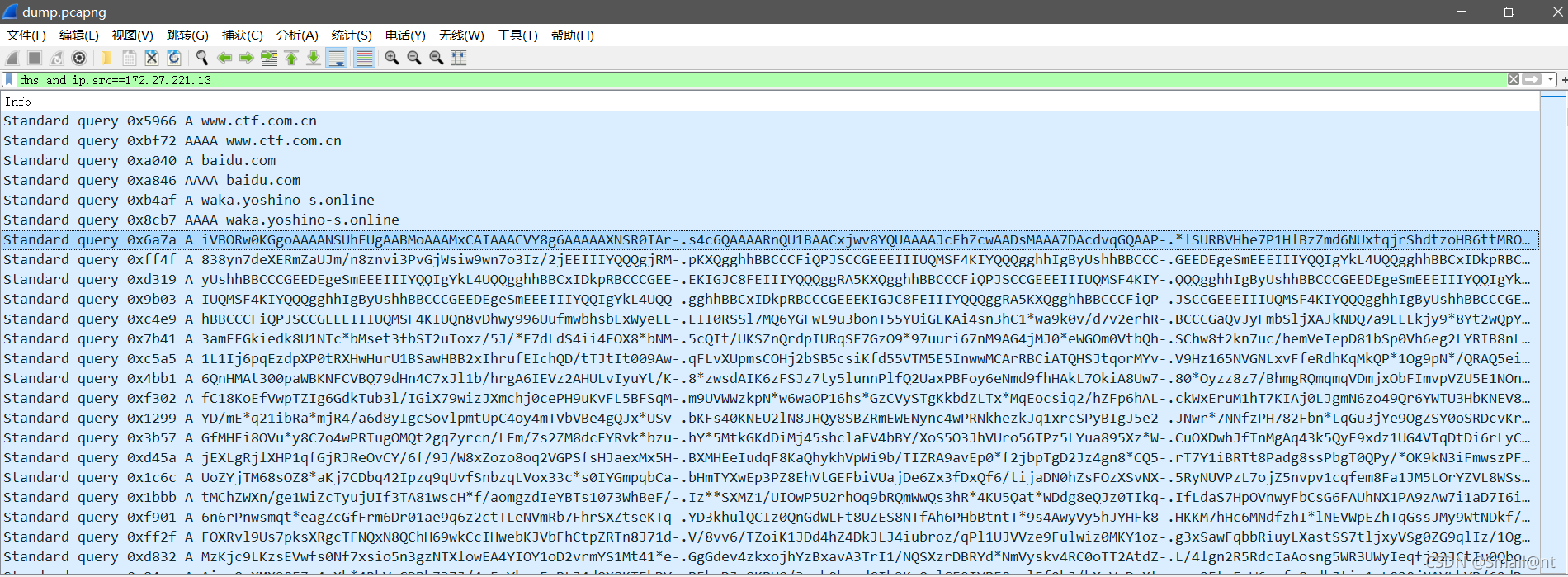Open the 帮助(H) menu
The width and height of the screenshot is (1568, 577).
click(573, 35)
